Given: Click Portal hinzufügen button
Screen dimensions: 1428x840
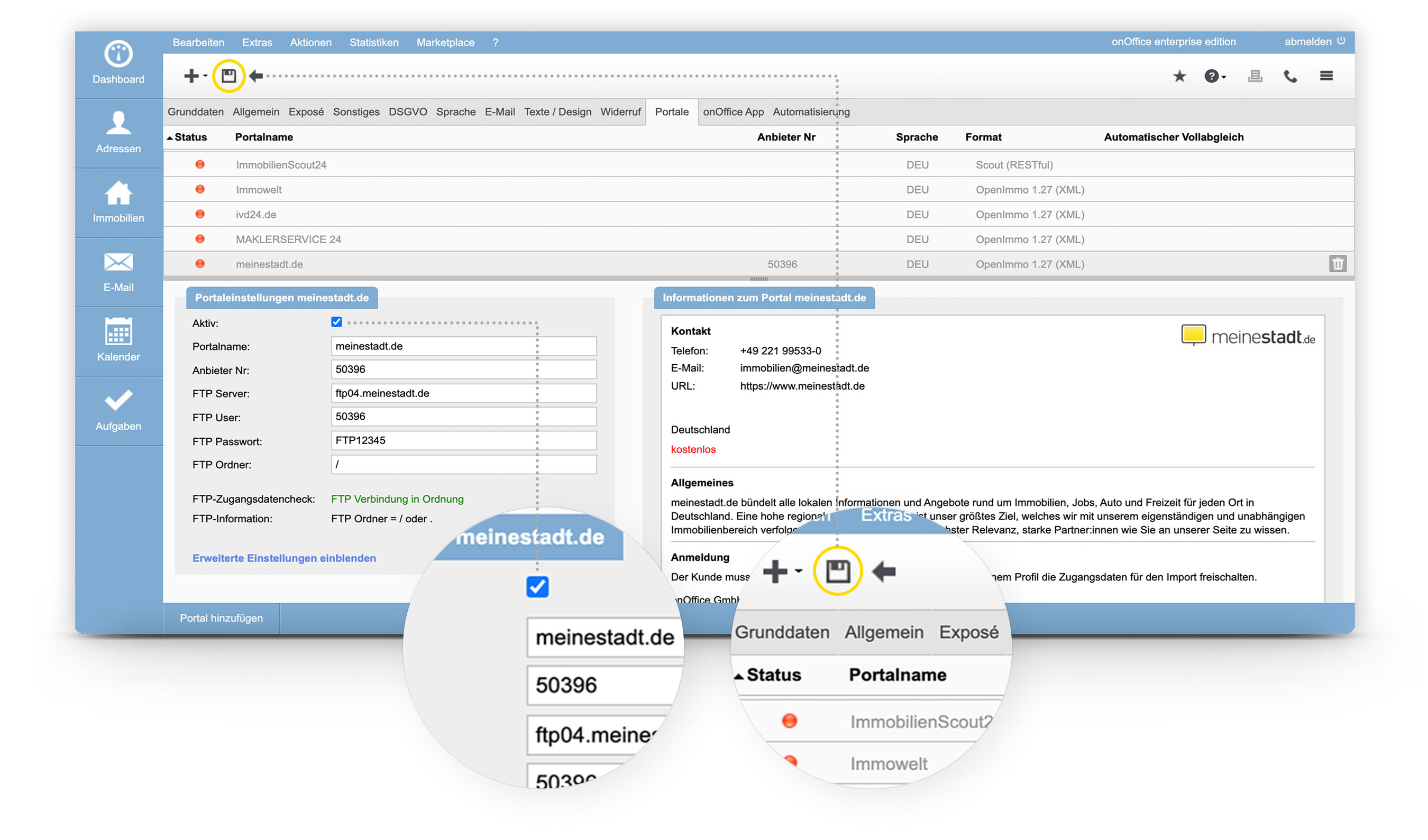Looking at the screenshot, I should click(x=222, y=619).
